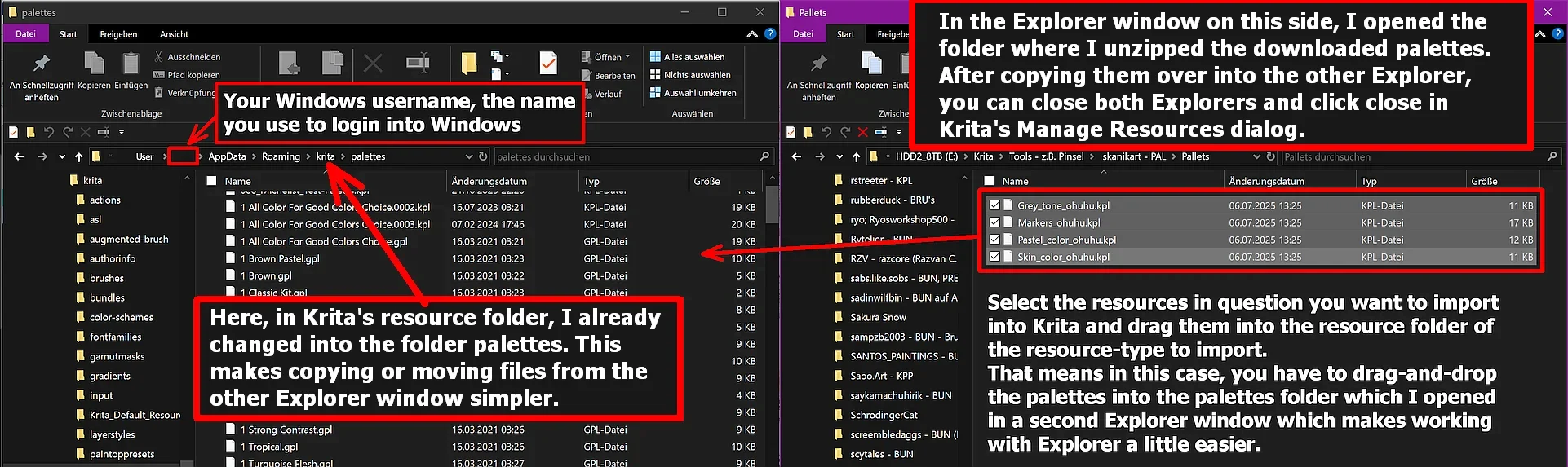Click pin to Schnellzugriff icon in palettes window
Viewport: 1568px width, 467px height.
[41, 63]
